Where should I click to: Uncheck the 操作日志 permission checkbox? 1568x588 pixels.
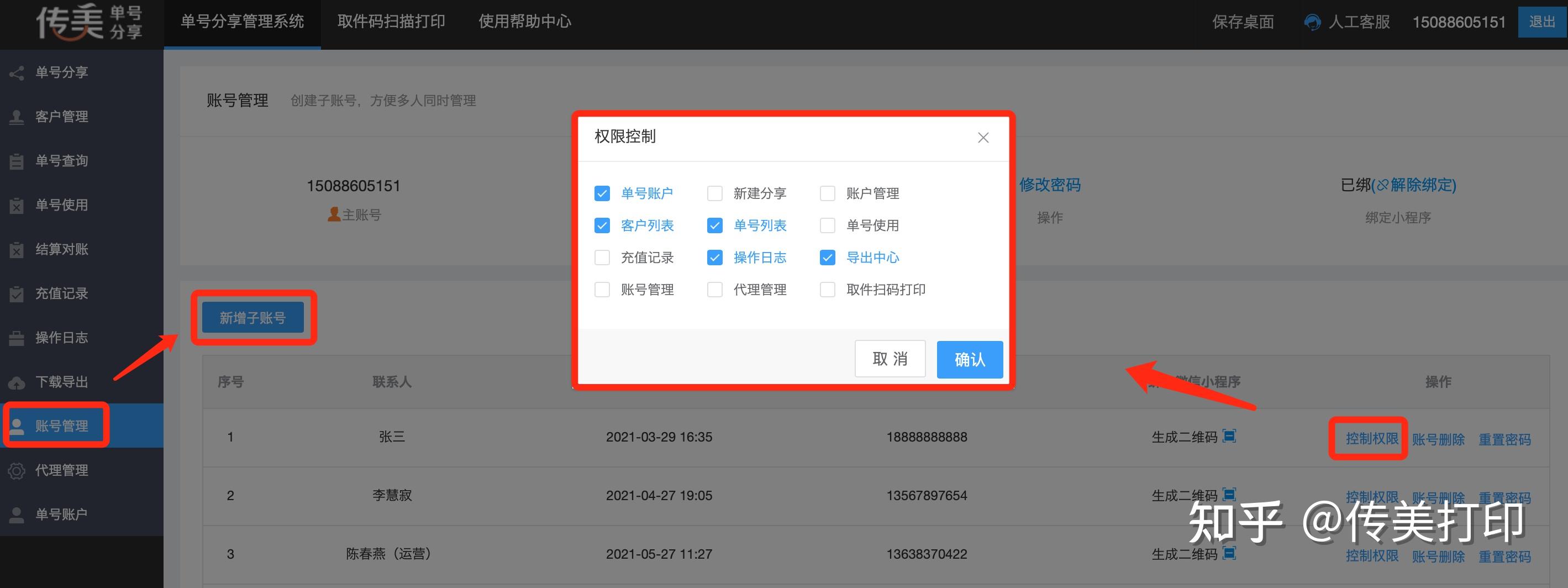(714, 258)
